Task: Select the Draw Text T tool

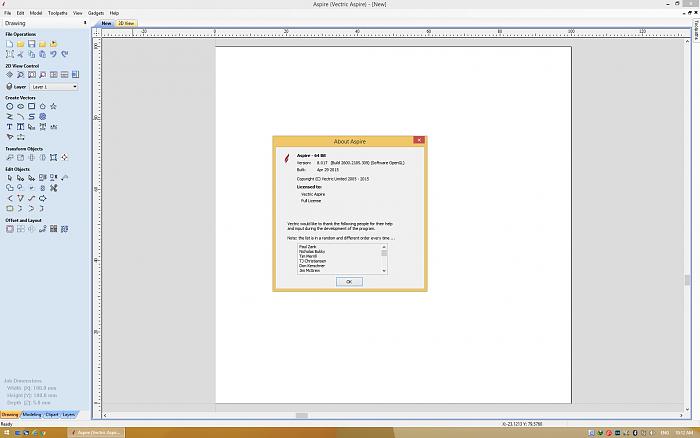Action: (x=9, y=127)
